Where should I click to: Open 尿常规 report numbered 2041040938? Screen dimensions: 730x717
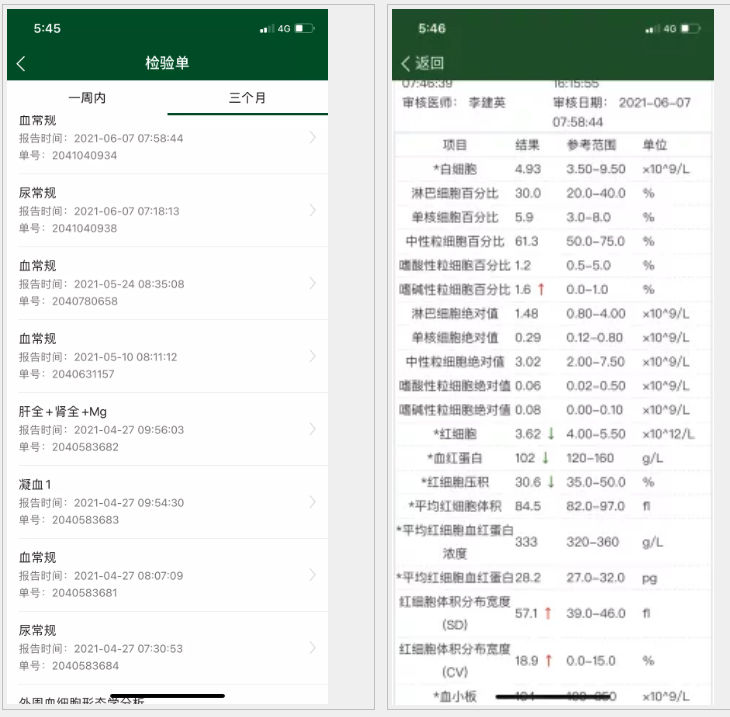tap(167, 211)
